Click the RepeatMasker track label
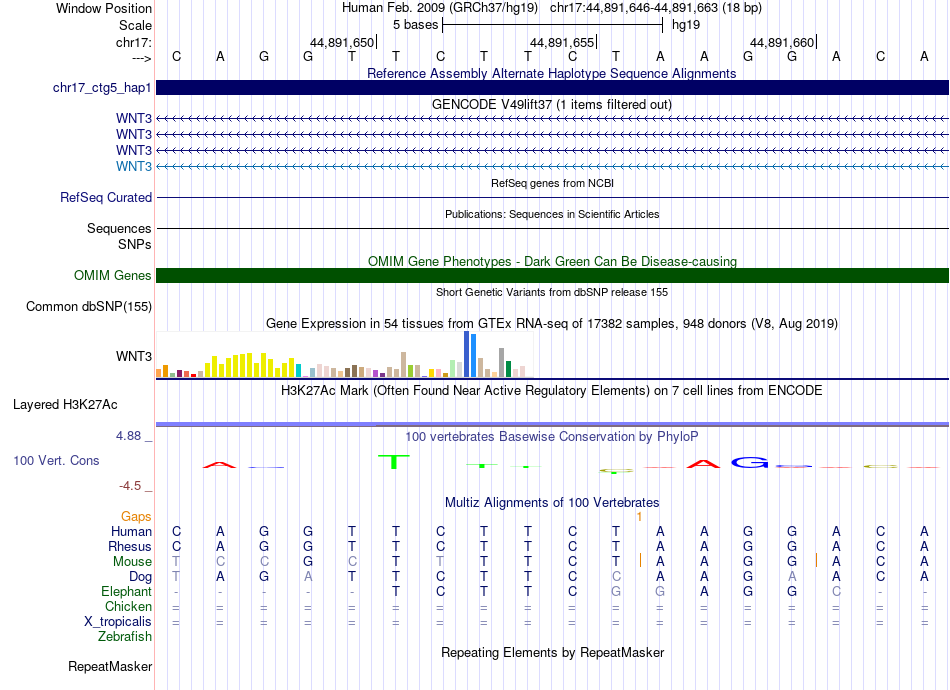 click(110, 667)
